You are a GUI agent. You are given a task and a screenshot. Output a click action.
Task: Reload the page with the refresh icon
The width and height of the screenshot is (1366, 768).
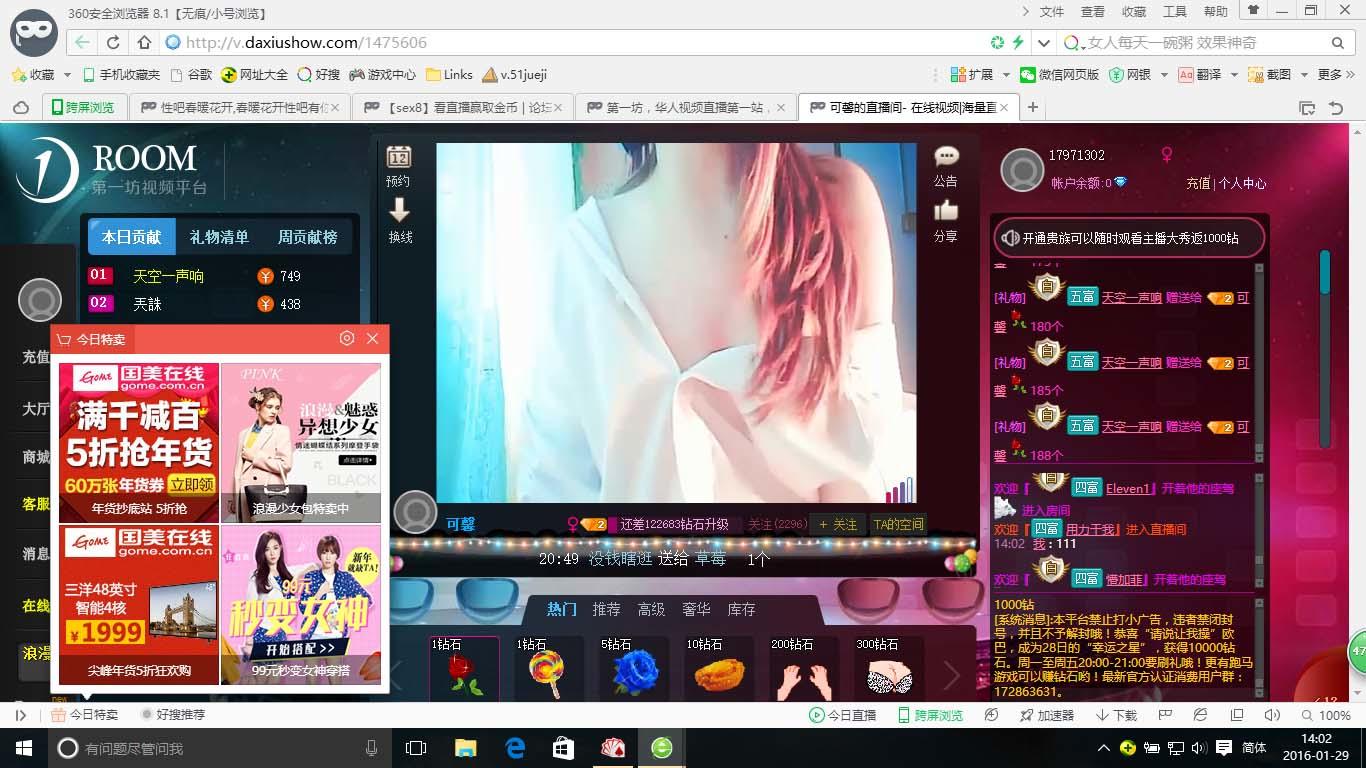(x=113, y=43)
